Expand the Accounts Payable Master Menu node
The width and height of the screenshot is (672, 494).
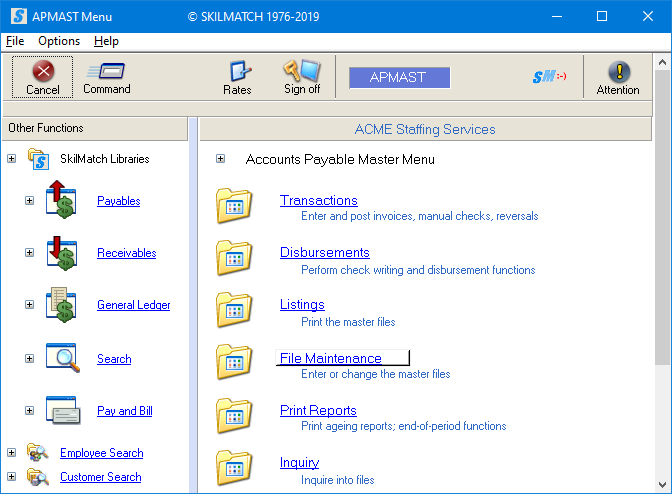click(x=220, y=159)
